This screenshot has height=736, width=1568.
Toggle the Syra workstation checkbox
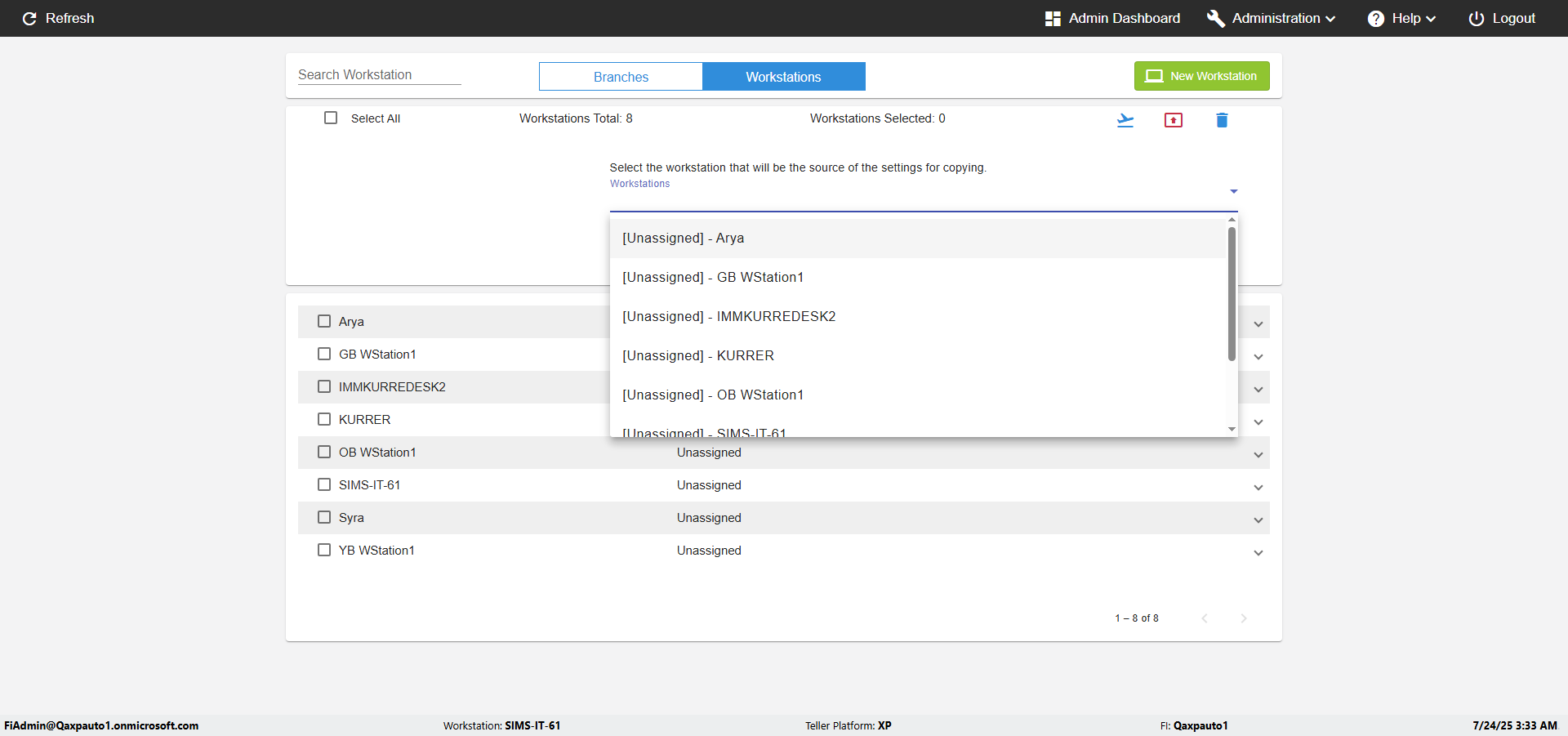(x=324, y=517)
